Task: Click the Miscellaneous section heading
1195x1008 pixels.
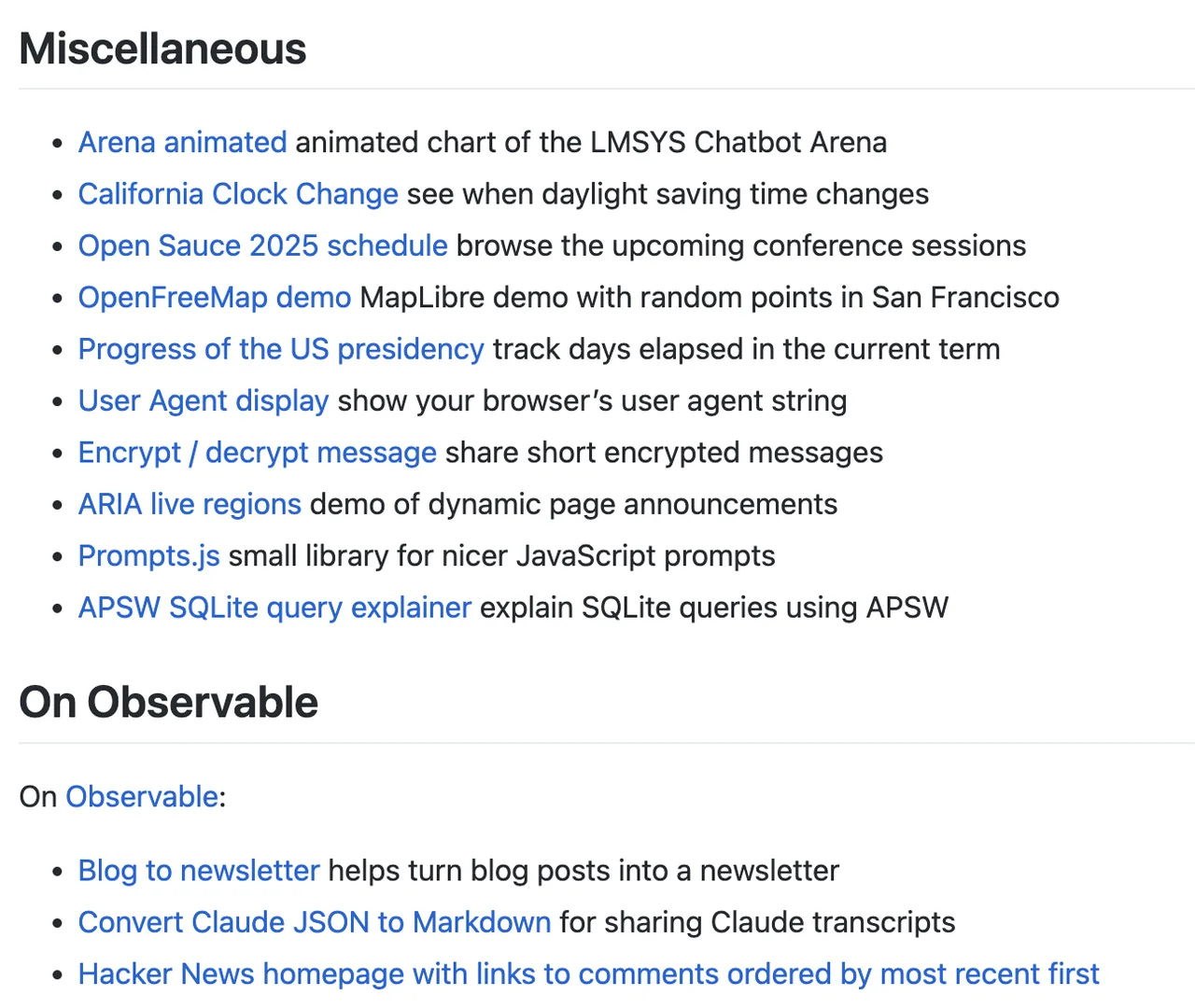Action: [x=162, y=49]
